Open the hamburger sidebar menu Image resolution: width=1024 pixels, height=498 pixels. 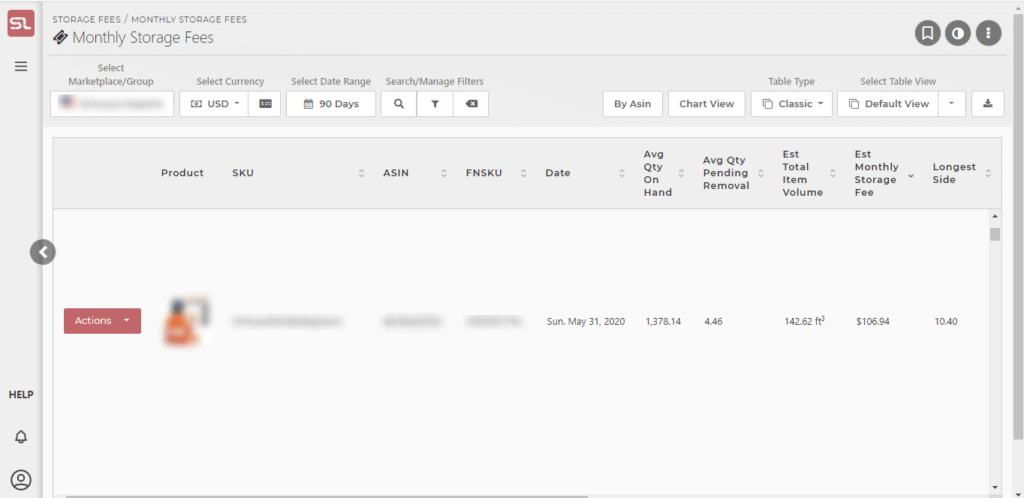21,67
